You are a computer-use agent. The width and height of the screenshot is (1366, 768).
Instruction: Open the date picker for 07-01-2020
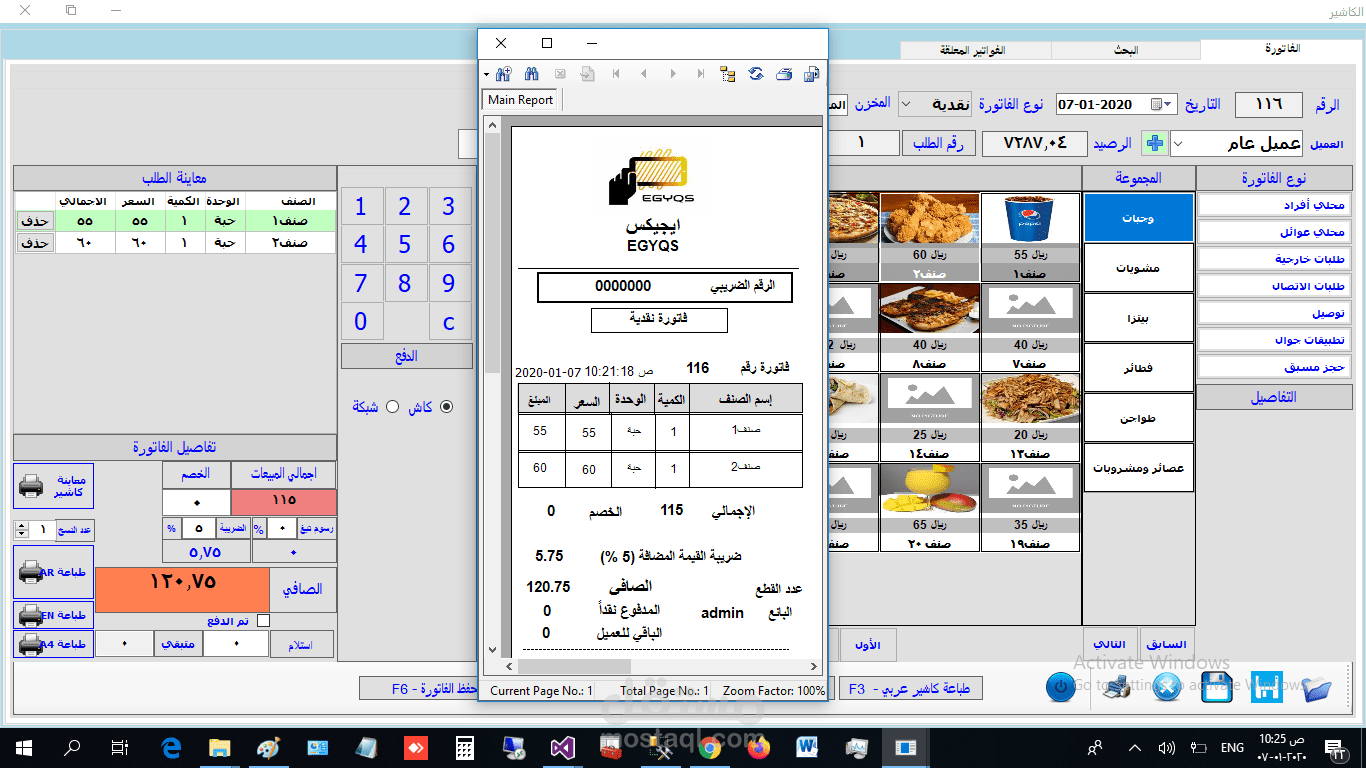[x=1161, y=105]
